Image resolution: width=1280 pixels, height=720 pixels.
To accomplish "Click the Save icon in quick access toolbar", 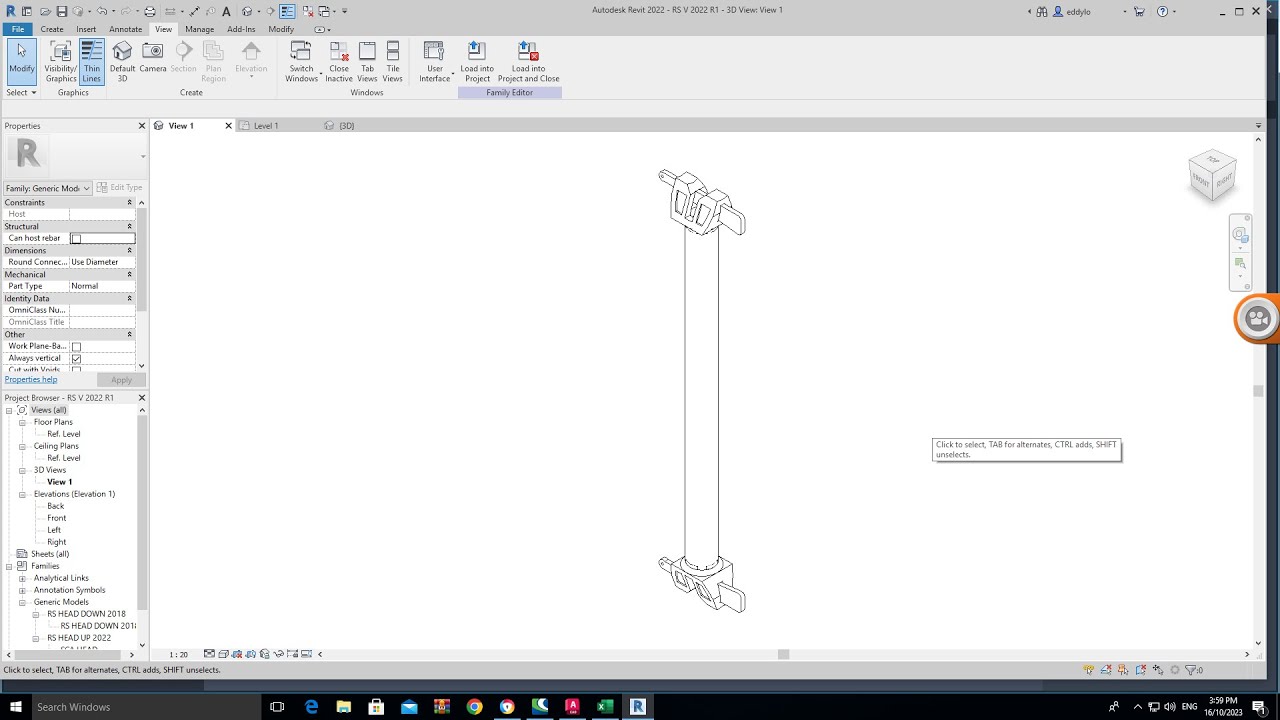I will 62,11.
